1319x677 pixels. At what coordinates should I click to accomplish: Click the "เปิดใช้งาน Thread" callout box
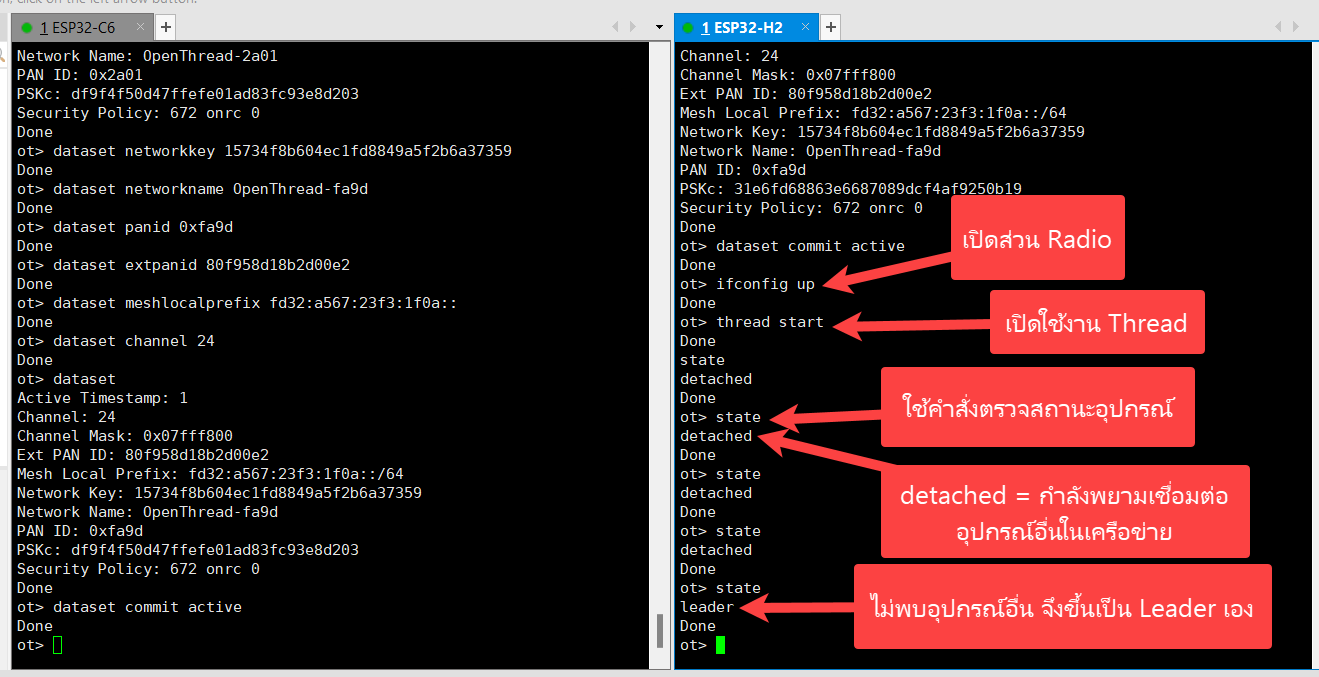pyautogui.click(x=1096, y=322)
